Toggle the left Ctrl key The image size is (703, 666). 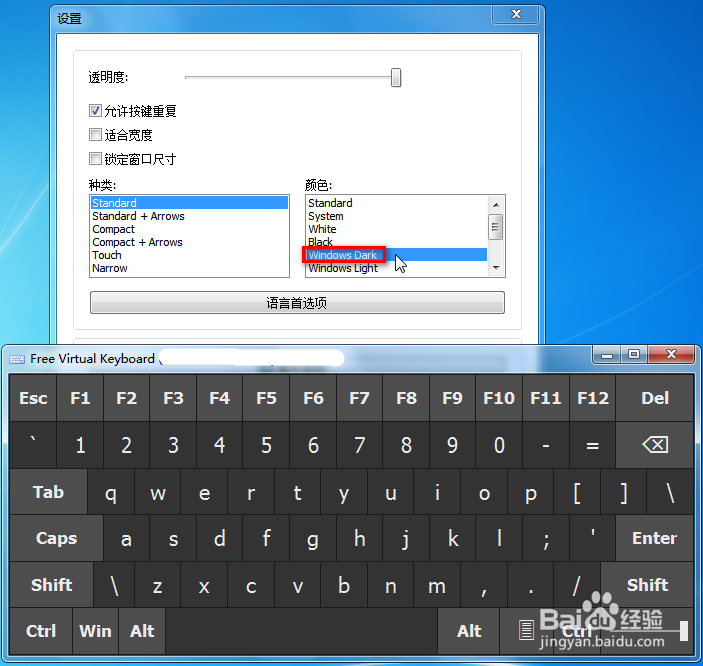coord(41,631)
